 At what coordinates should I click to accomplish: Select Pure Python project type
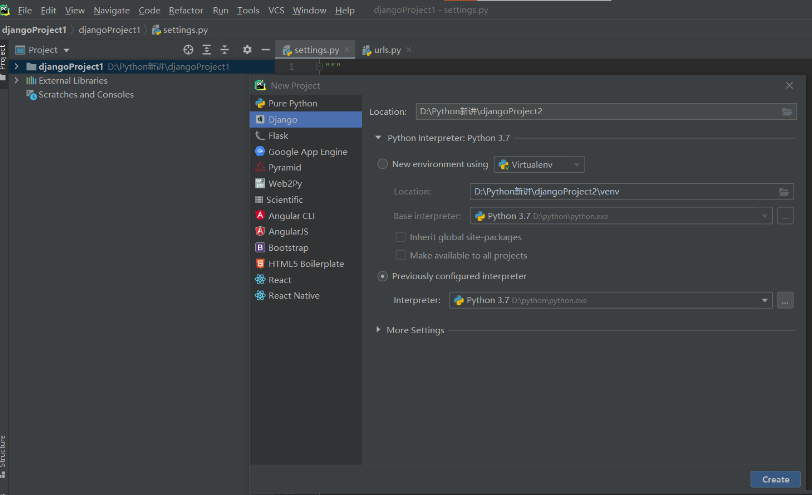306,104
